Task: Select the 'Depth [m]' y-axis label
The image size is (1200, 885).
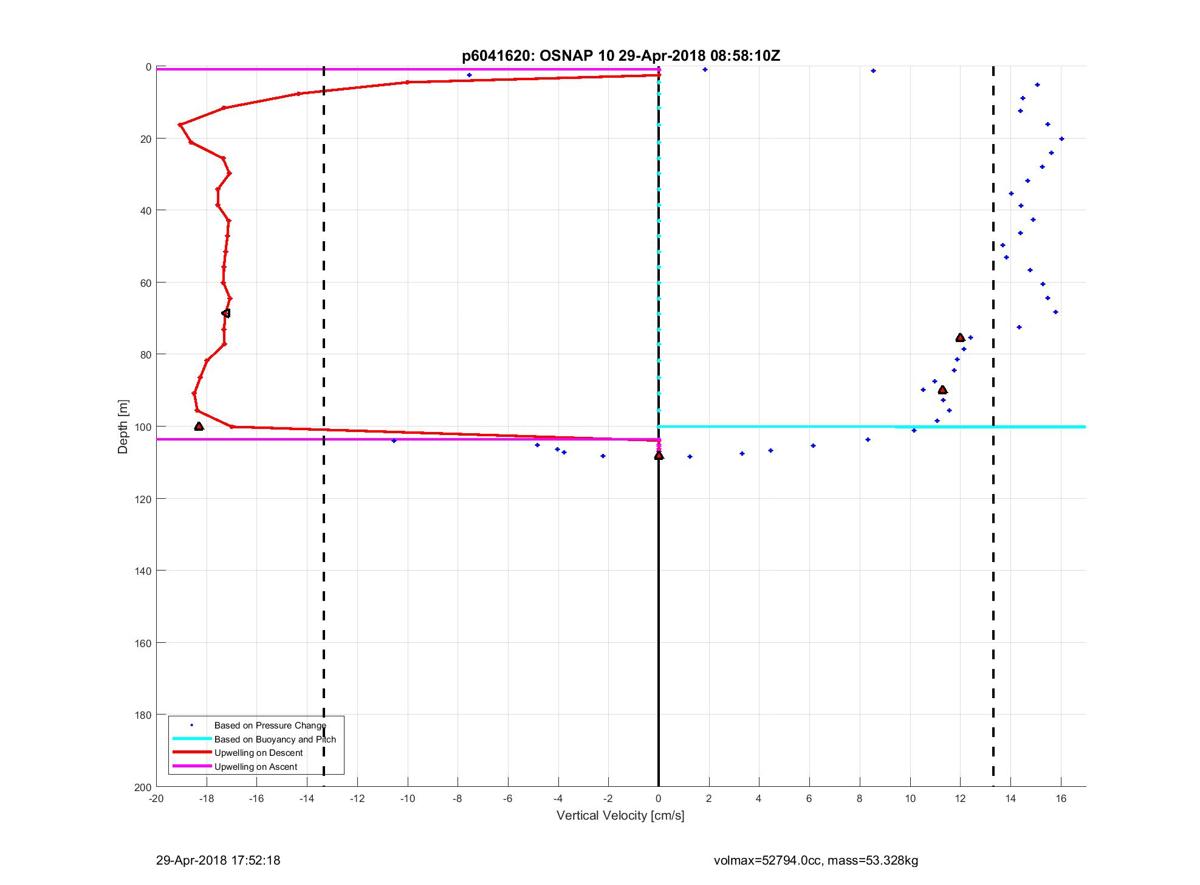Action: coord(123,427)
